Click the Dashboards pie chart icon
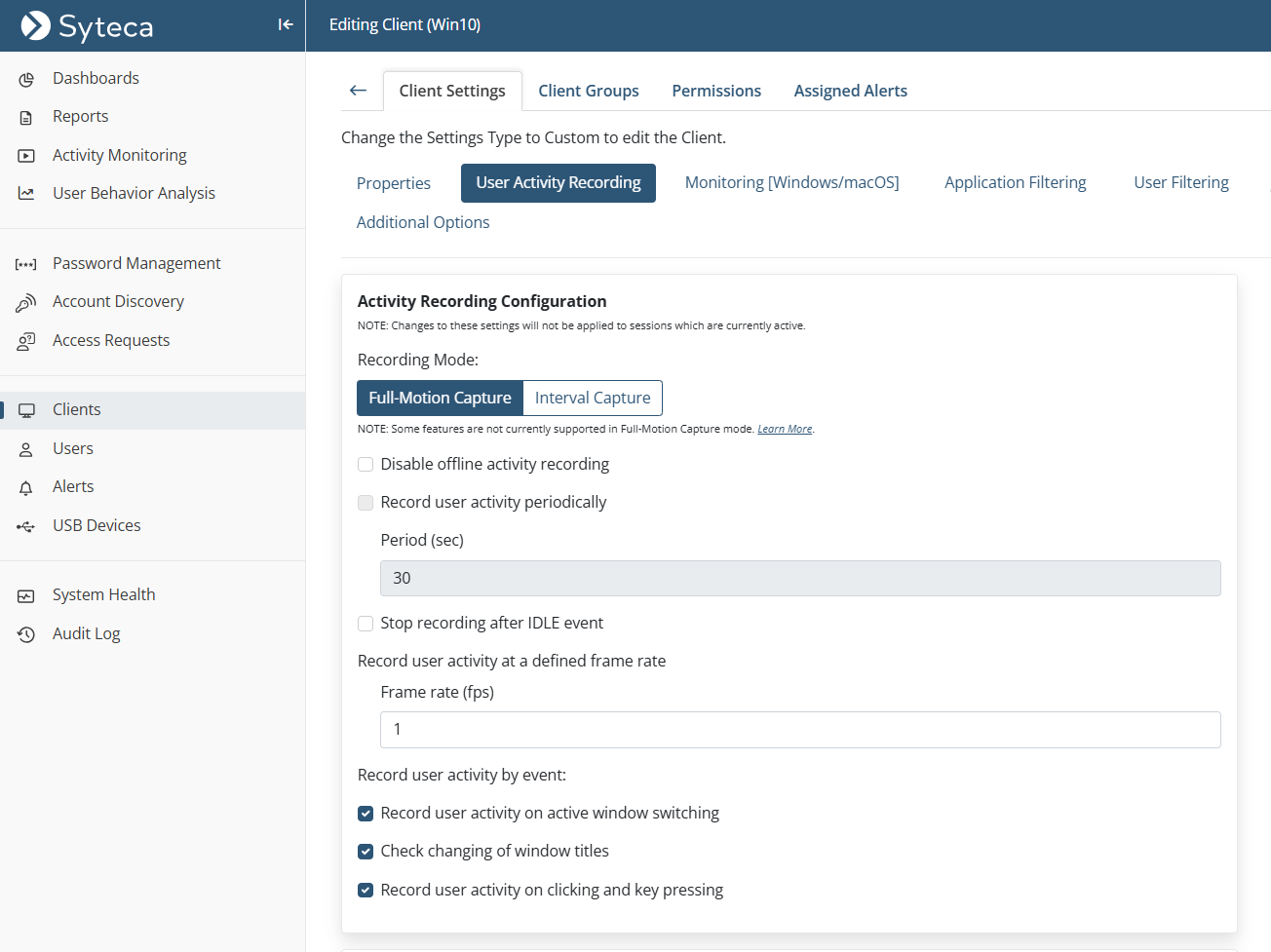Image resolution: width=1271 pixels, height=952 pixels. 26,79
